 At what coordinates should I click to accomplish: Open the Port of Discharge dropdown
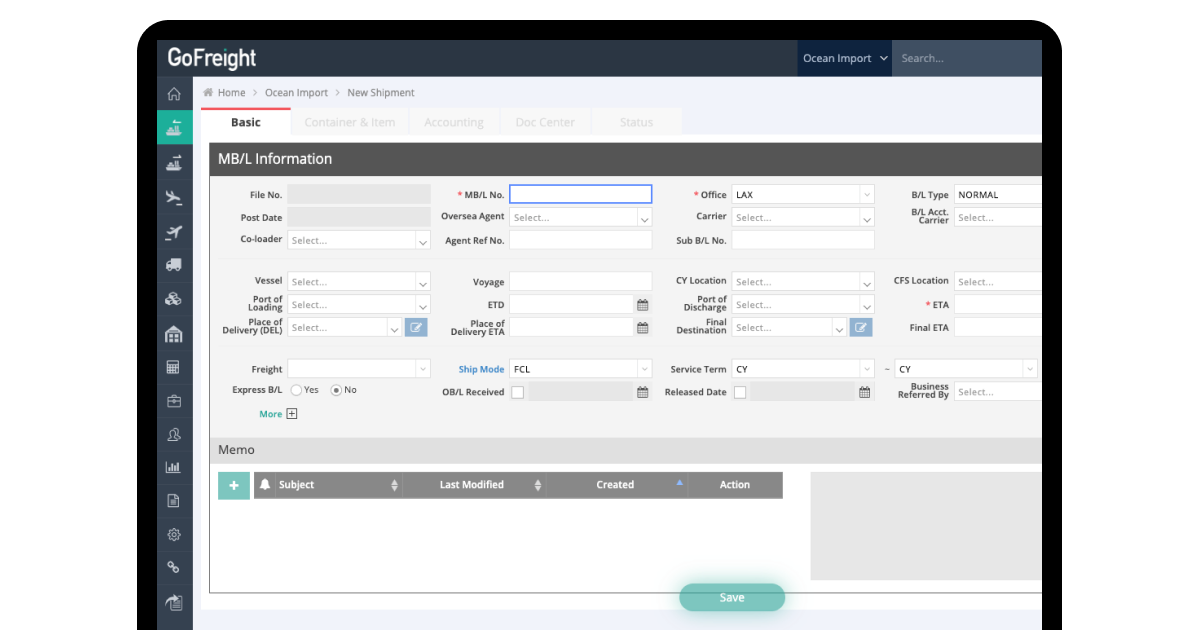point(803,305)
